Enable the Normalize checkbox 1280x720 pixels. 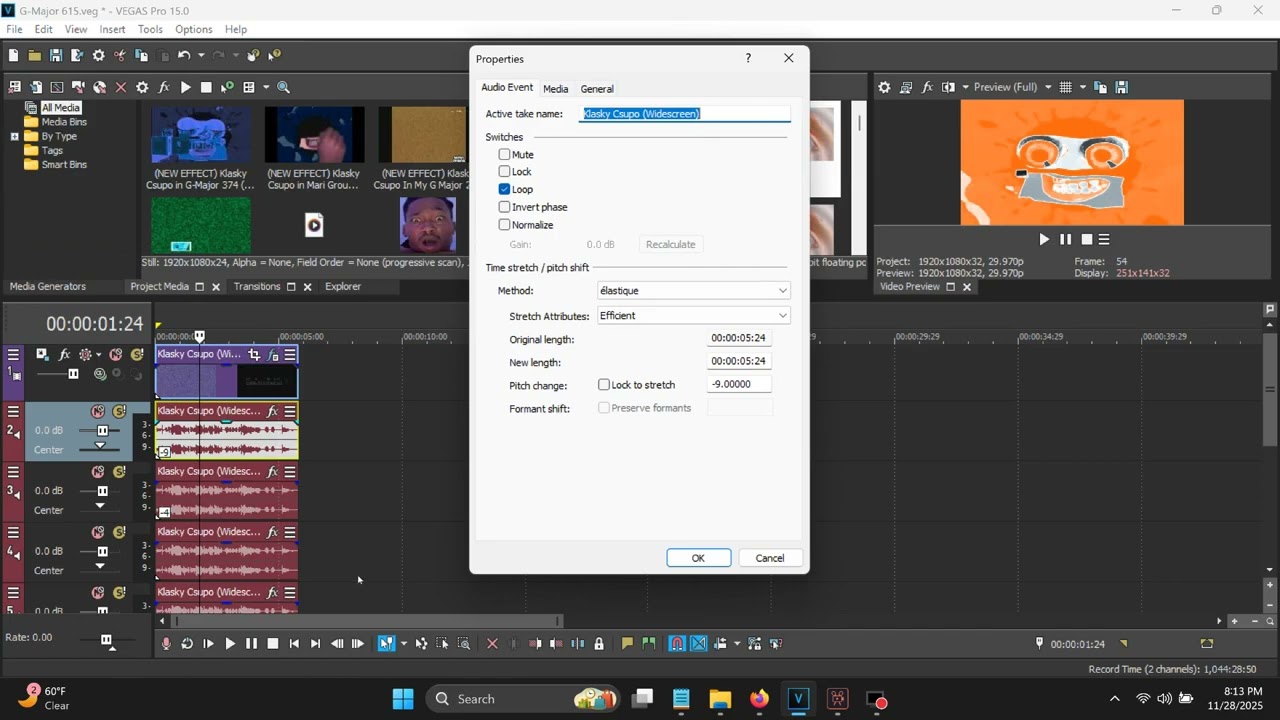pos(504,225)
